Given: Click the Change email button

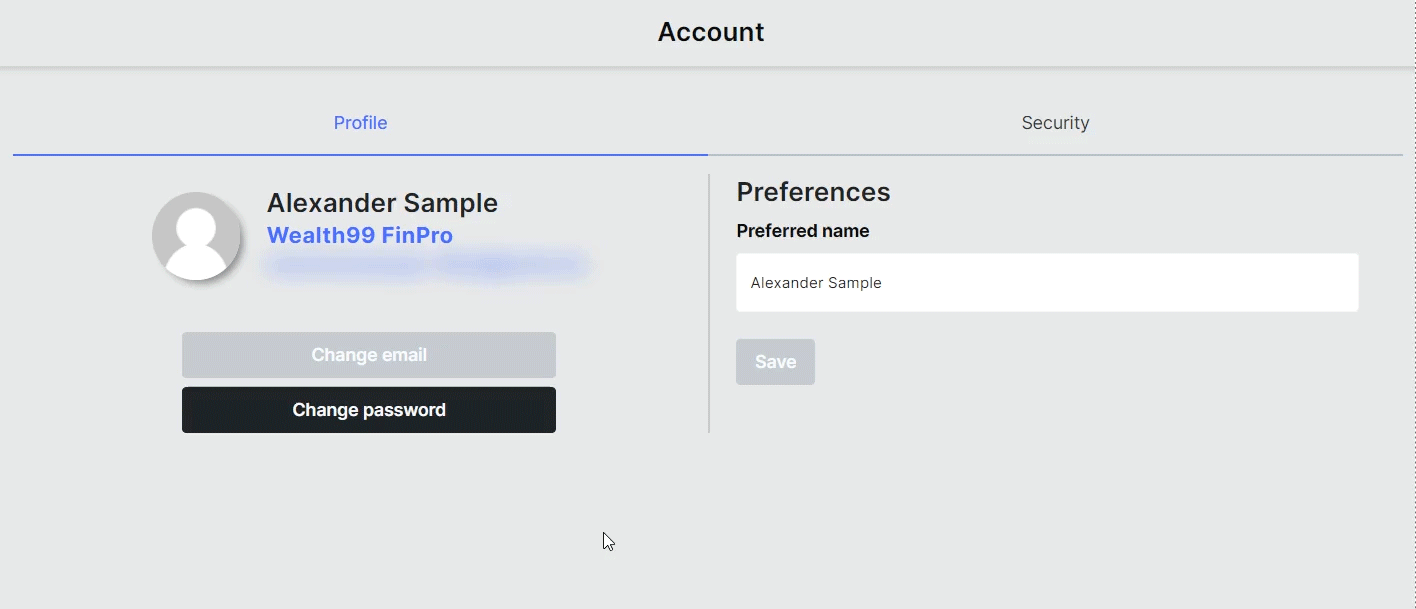Looking at the screenshot, I should (369, 355).
